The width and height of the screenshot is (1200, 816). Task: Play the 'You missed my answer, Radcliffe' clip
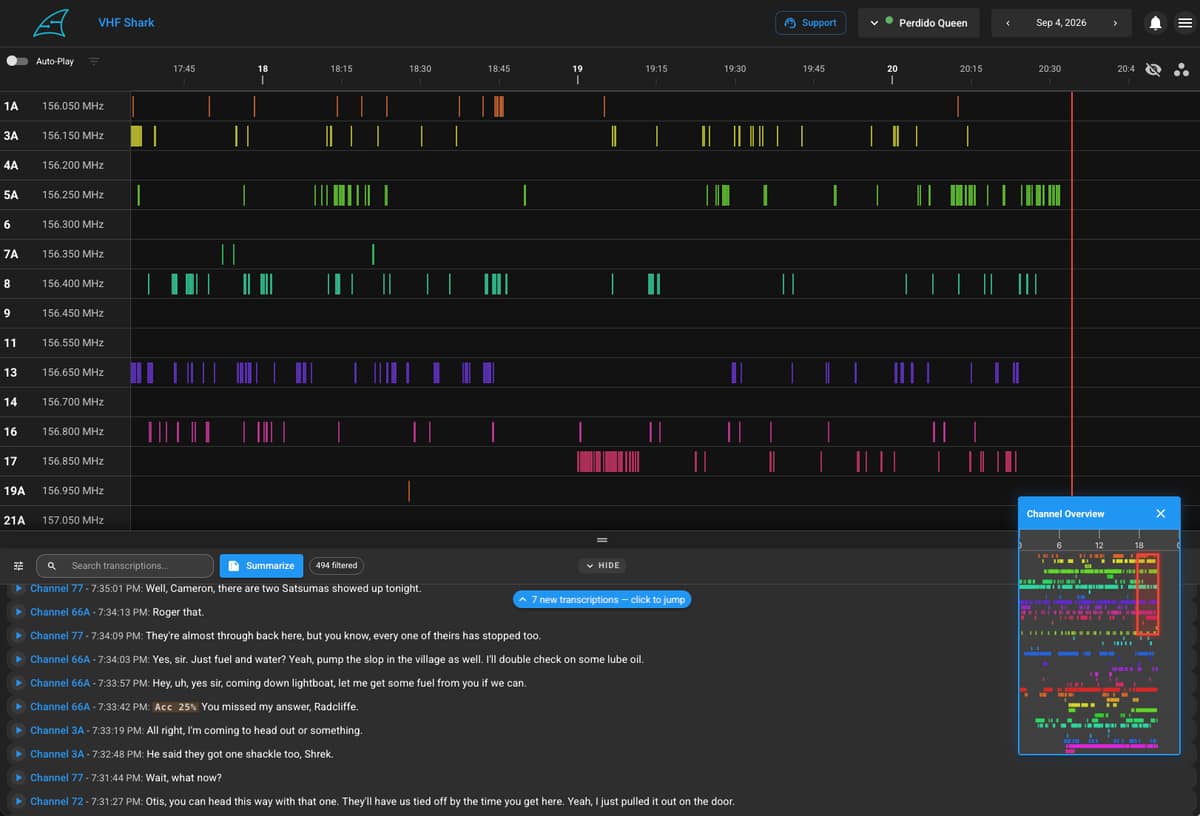pyautogui.click(x=18, y=706)
